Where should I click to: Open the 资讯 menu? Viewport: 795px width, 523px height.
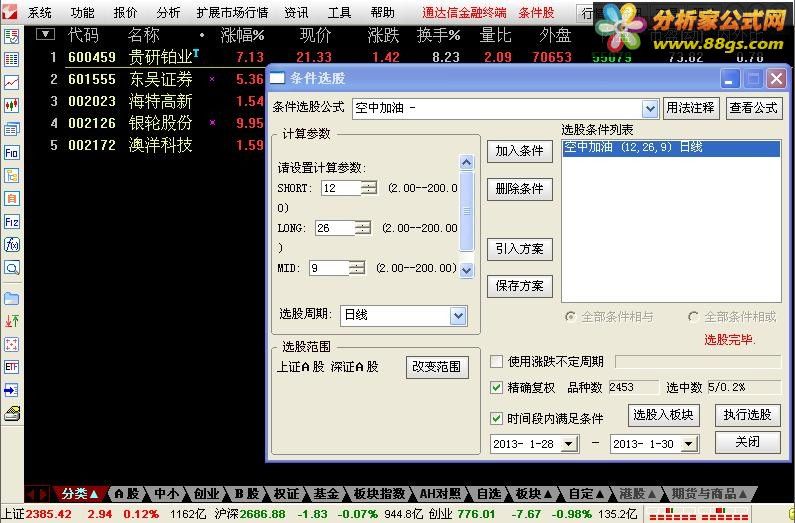(x=297, y=13)
